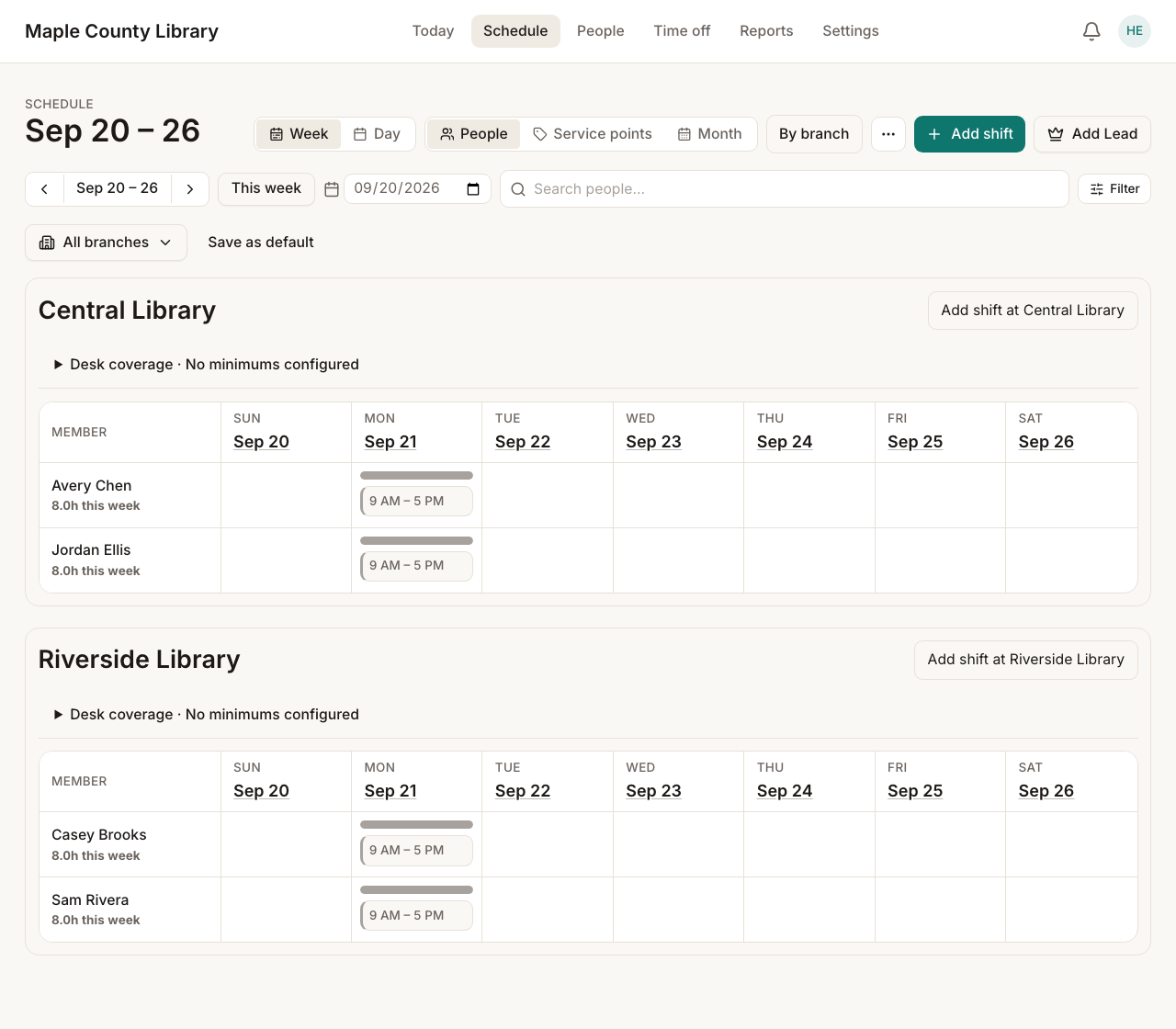The image size is (1176, 1029).
Task: Select the Casey Brooks member name
Action: tap(99, 835)
